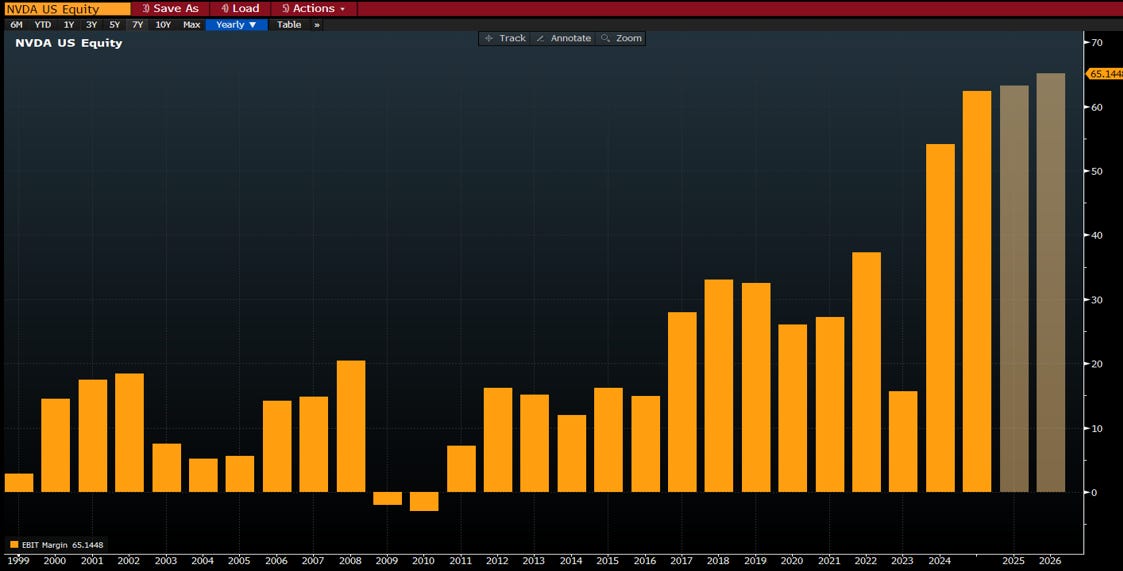1123x571 pixels.
Task: Switch to Table view
Action: coord(289,24)
